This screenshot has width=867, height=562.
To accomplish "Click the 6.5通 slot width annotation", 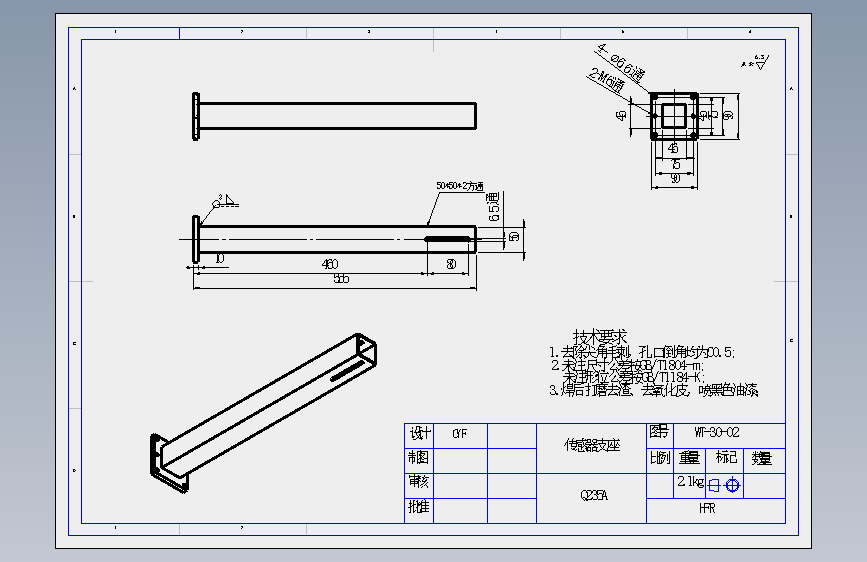I will 493,206.
